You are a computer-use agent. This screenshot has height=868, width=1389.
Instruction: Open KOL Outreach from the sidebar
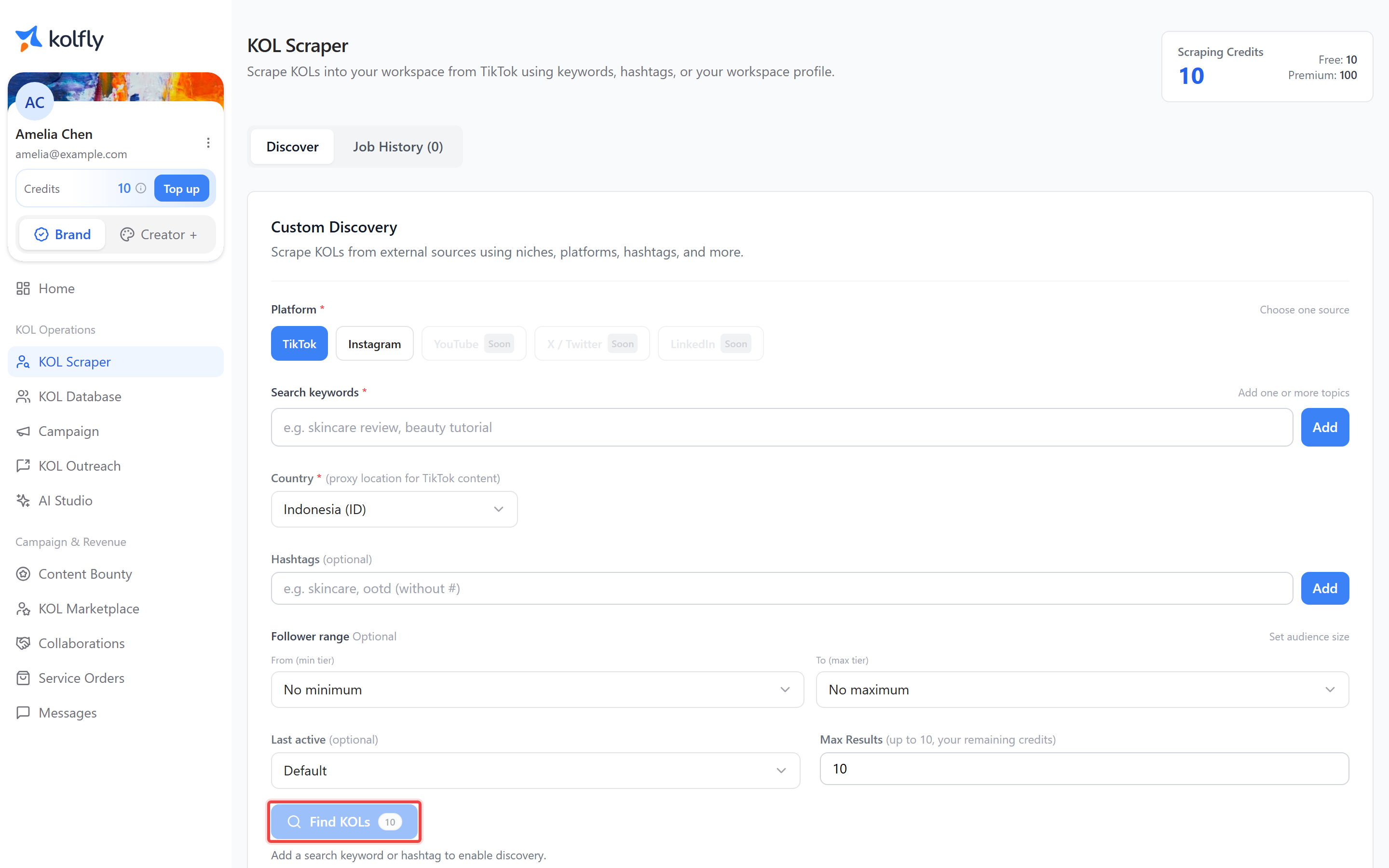(x=115, y=465)
